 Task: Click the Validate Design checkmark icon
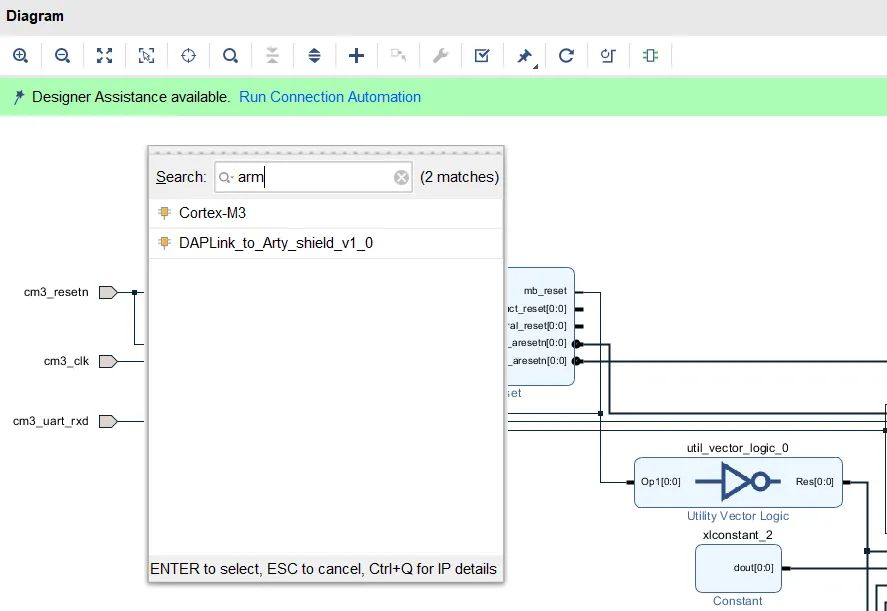coord(482,55)
